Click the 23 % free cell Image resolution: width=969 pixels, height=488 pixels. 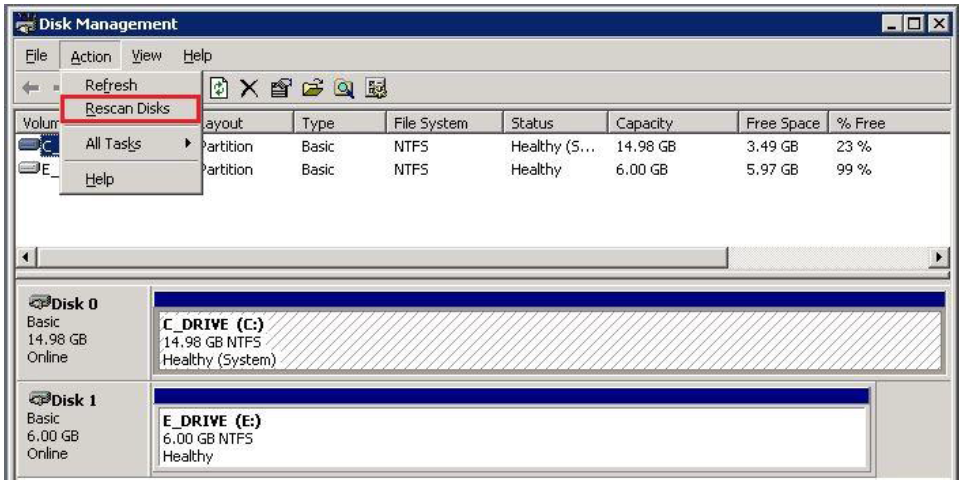tap(853, 146)
